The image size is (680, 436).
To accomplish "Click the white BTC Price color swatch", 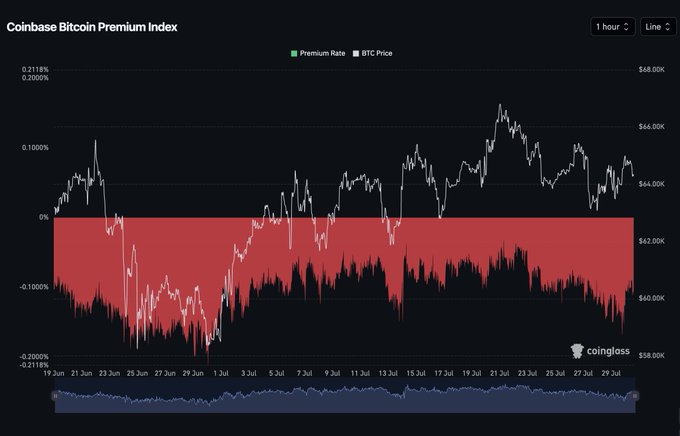I will [x=356, y=53].
